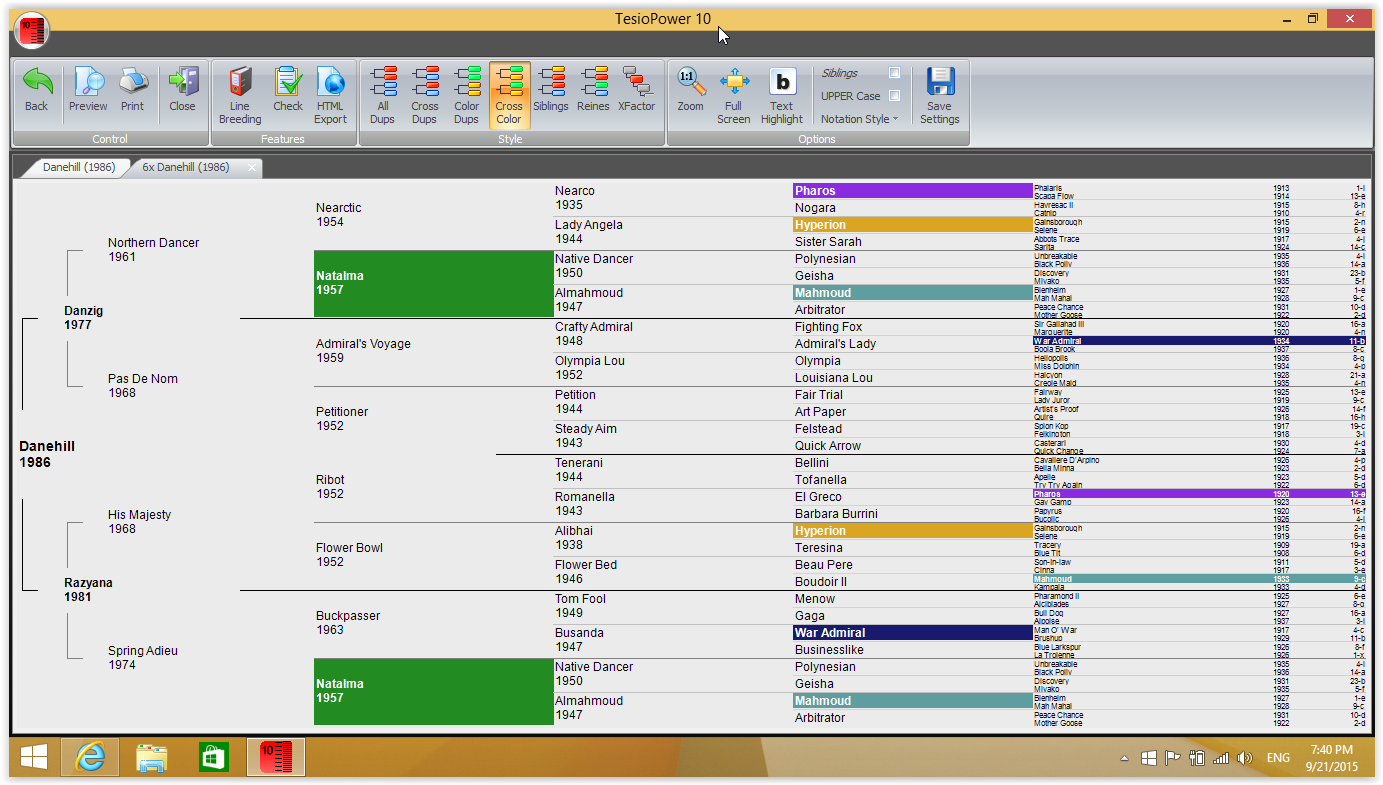1383x785 pixels.
Task: Select Siblings style icon
Action: coord(551,91)
